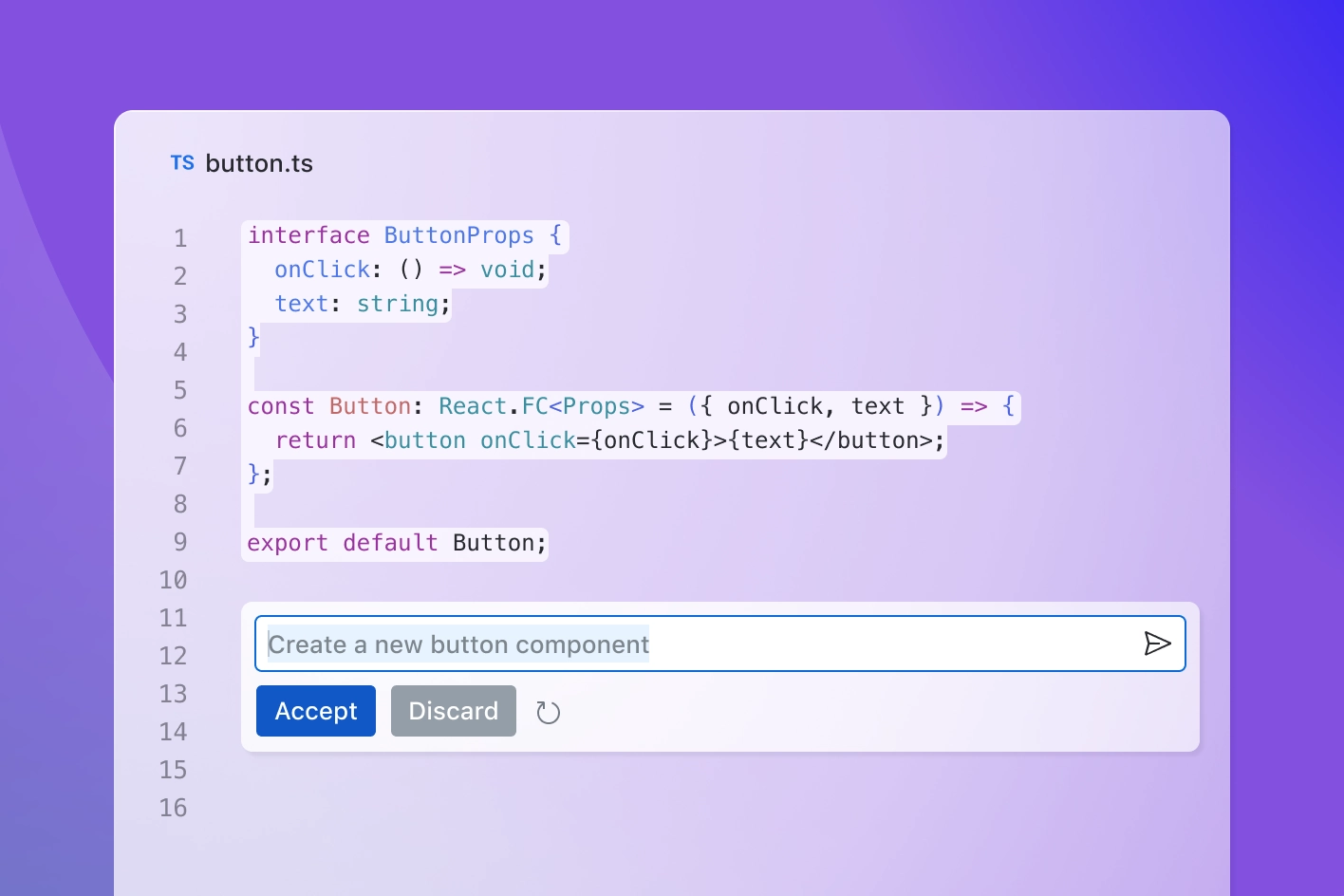Accept the suggested code changes

(315, 710)
